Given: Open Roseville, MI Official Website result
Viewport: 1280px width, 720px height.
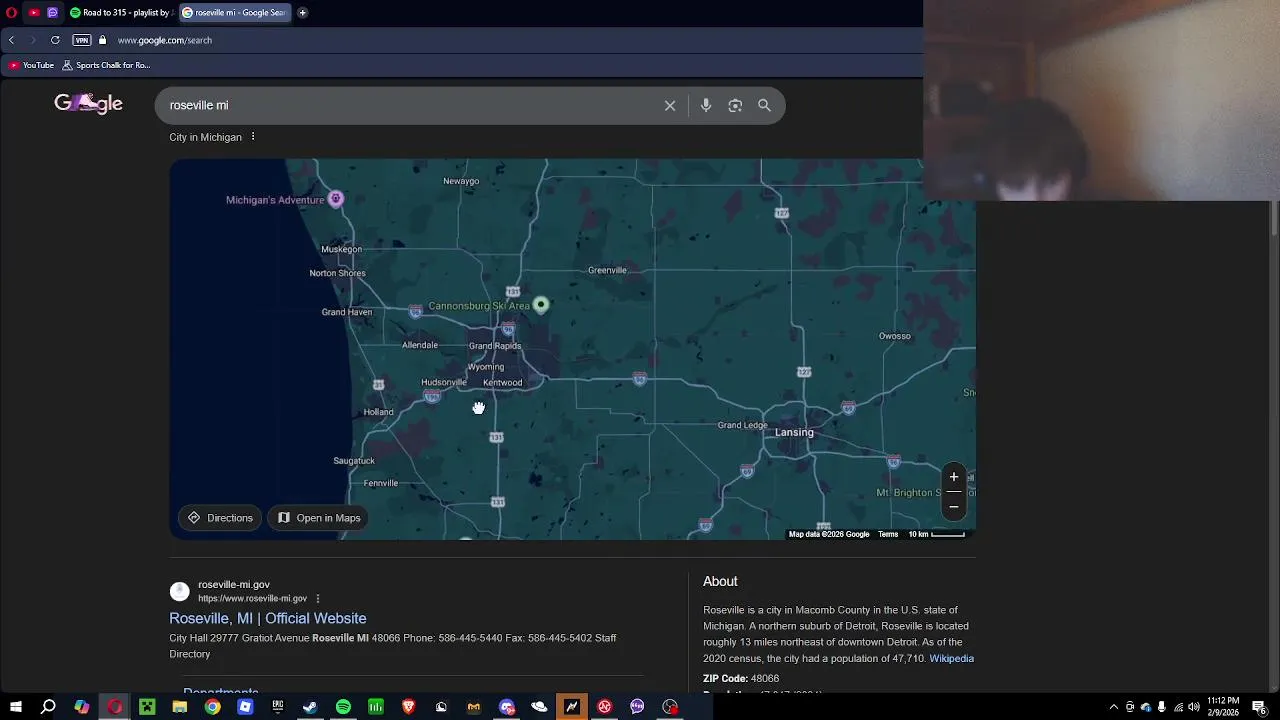Looking at the screenshot, I should (x=268, y=618).
